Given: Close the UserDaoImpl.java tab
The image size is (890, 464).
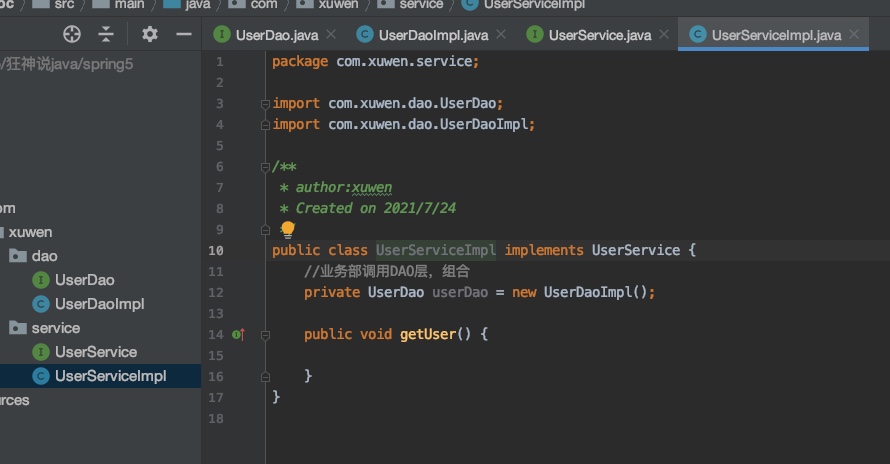Looking at the screenshot, I should coord(501,35).
